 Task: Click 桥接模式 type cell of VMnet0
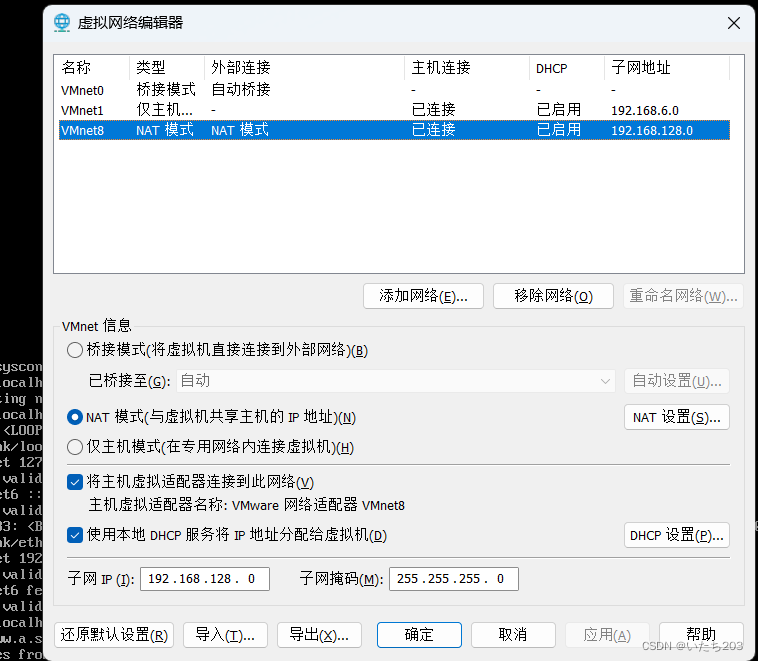166,89
